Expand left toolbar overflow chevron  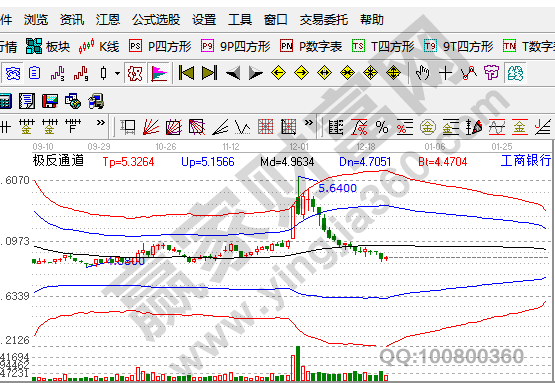point(101,123)
